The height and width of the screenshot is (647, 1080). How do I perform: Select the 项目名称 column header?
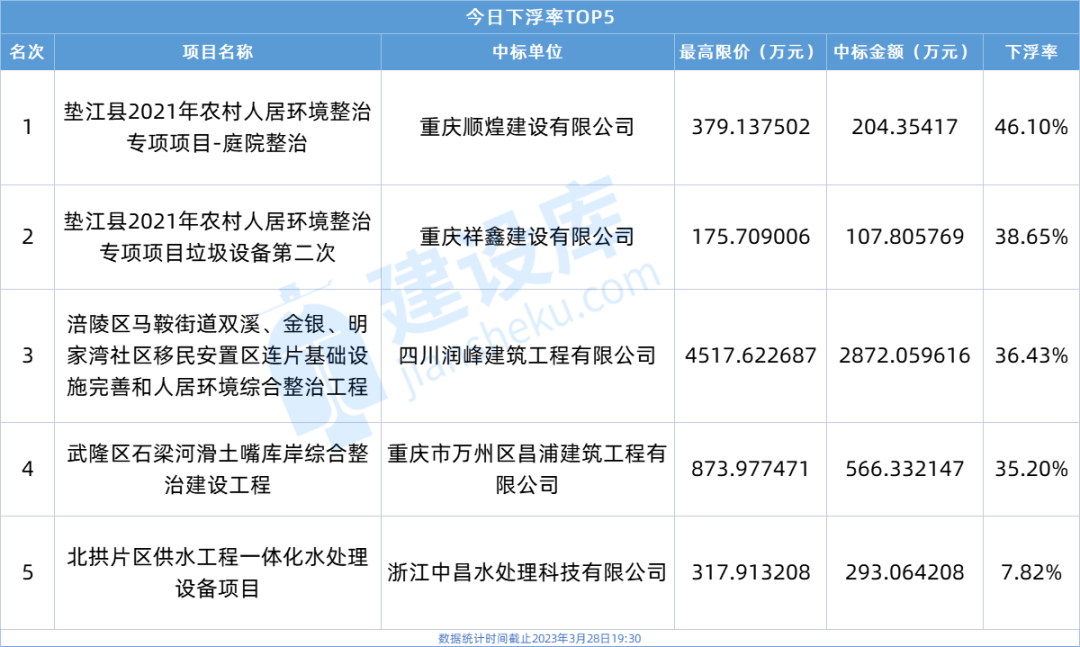[x=218, y=53]
